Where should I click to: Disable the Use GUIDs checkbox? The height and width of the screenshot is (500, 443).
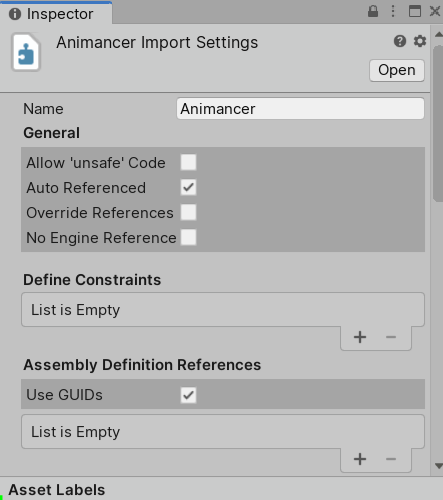coord(188,395)
